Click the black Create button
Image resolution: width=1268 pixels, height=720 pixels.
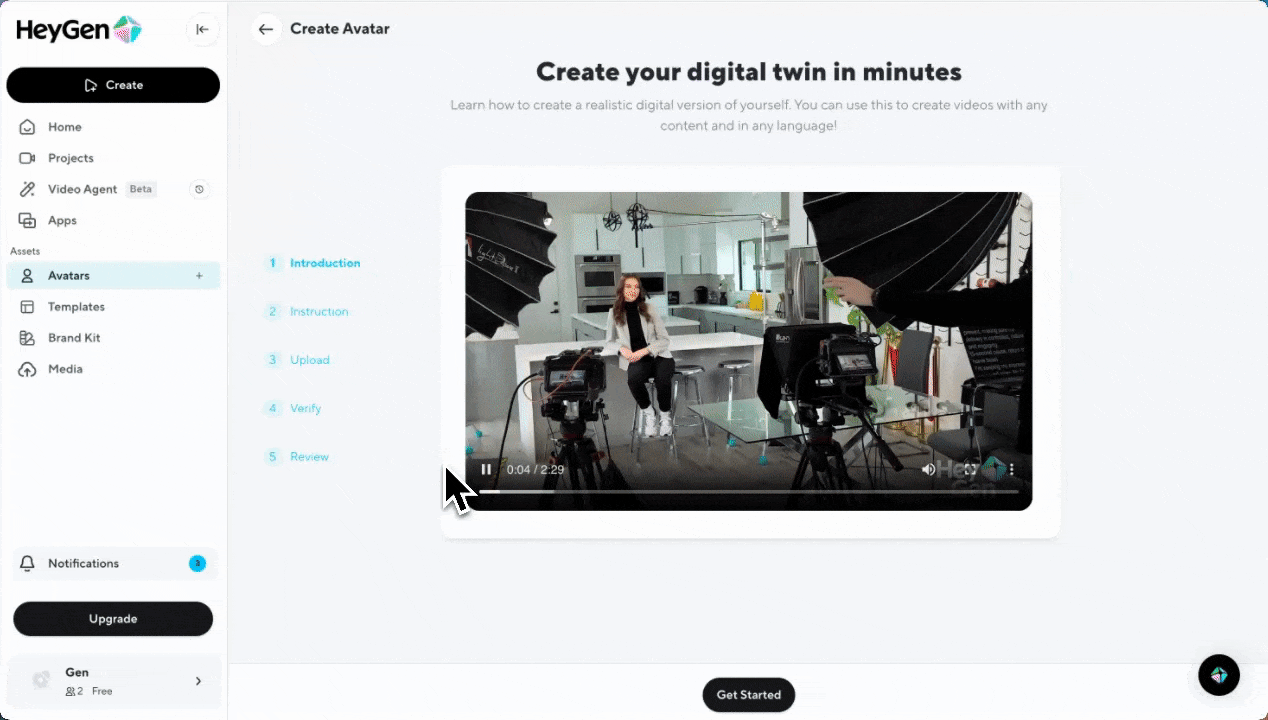point(113,85)
